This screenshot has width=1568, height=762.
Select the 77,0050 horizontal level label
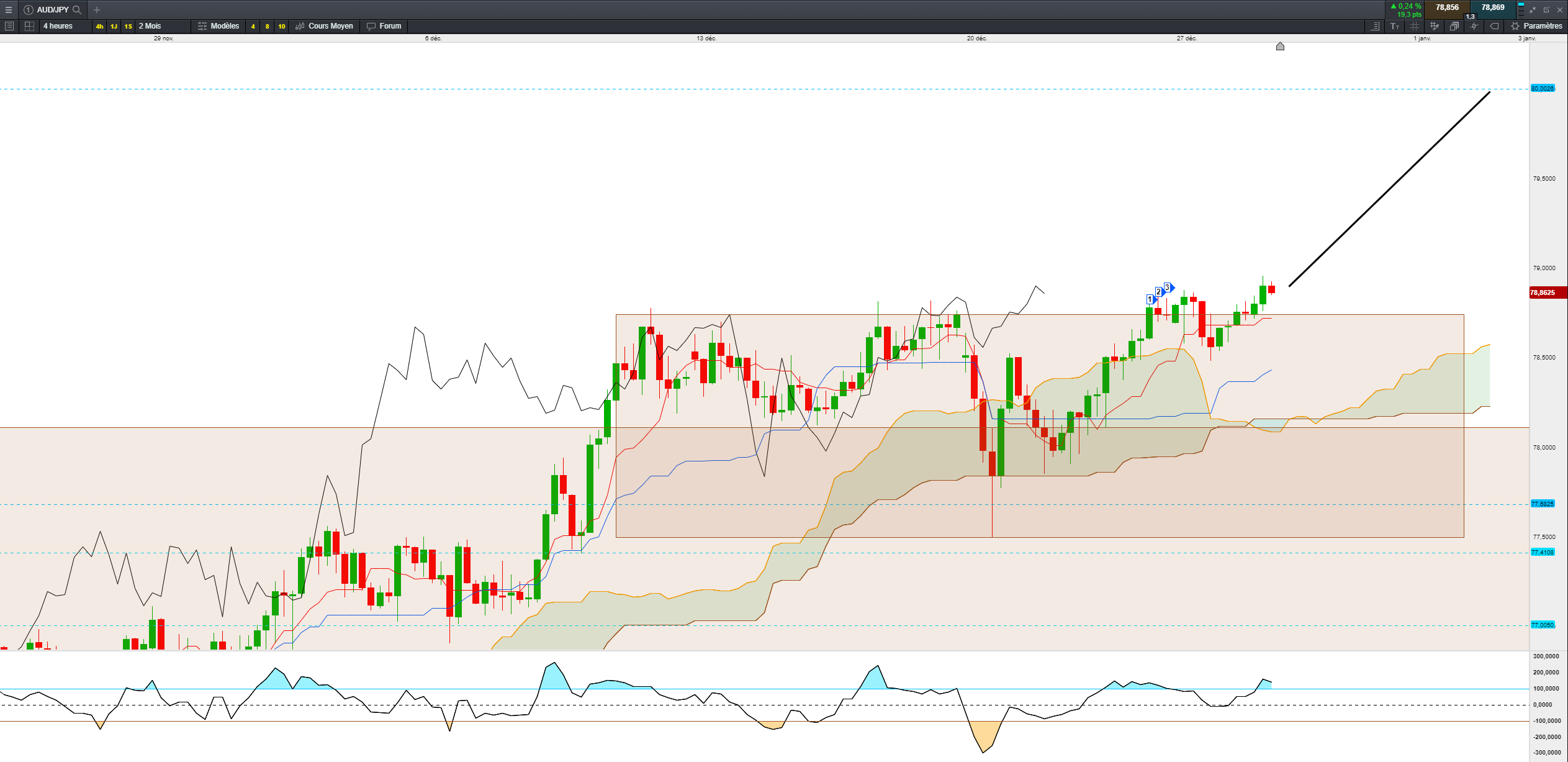pyautogui.click(x=1543, y=625)
